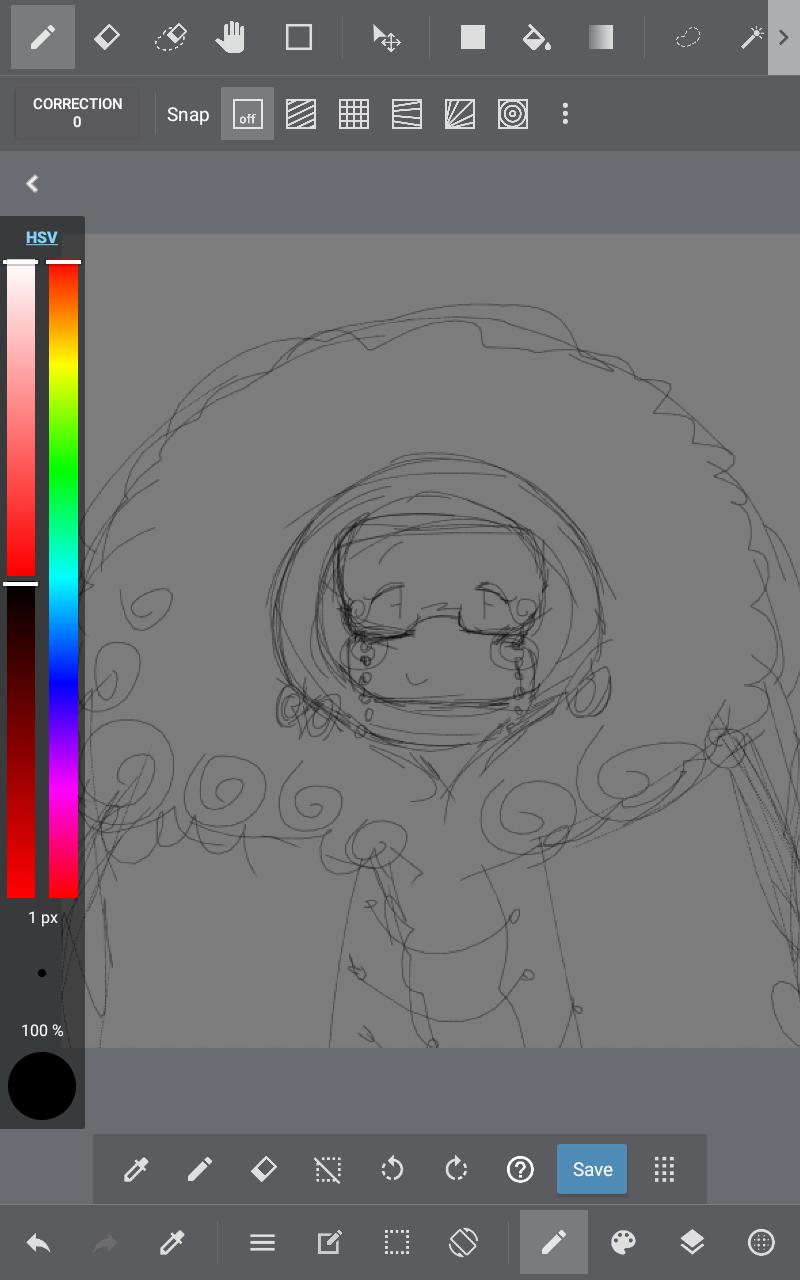Enable parallel lines snap
The width and height of the screenshot is (800, 1280).
coord(301,114)
